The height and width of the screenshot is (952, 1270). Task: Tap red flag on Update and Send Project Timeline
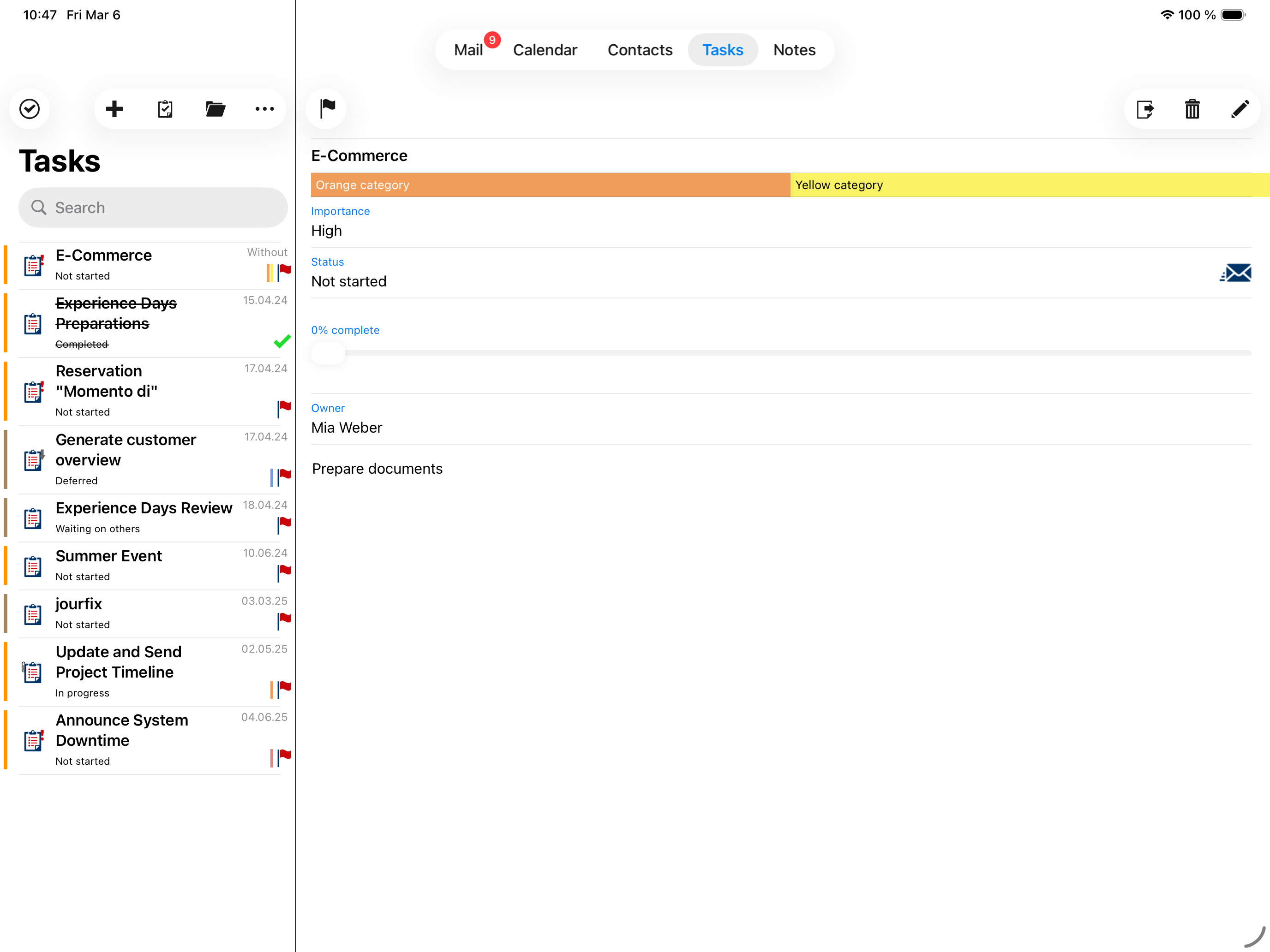tap(284, 689)
